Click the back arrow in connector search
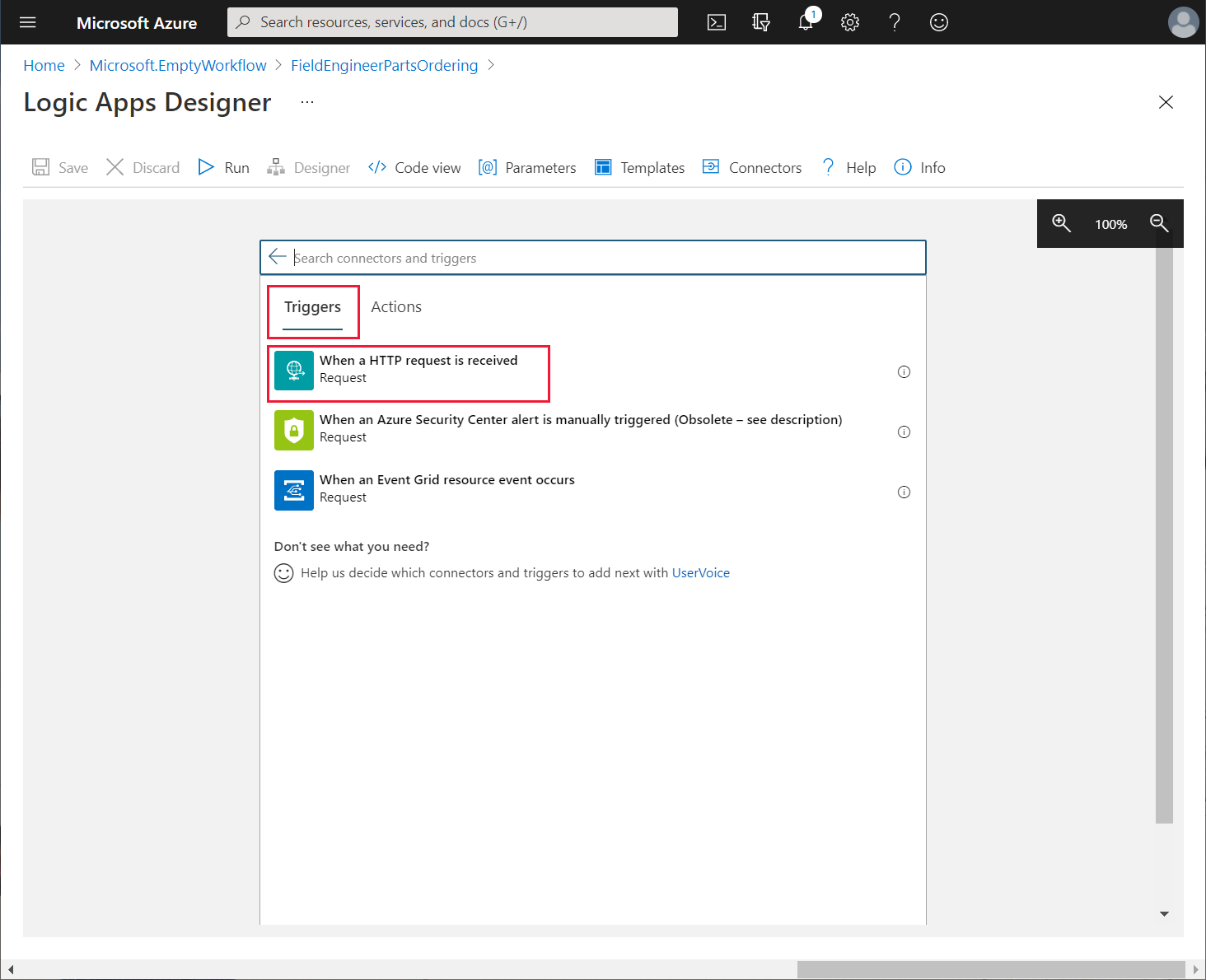The height and width of the screenshot is (980, 1206). tap(278, 257)
